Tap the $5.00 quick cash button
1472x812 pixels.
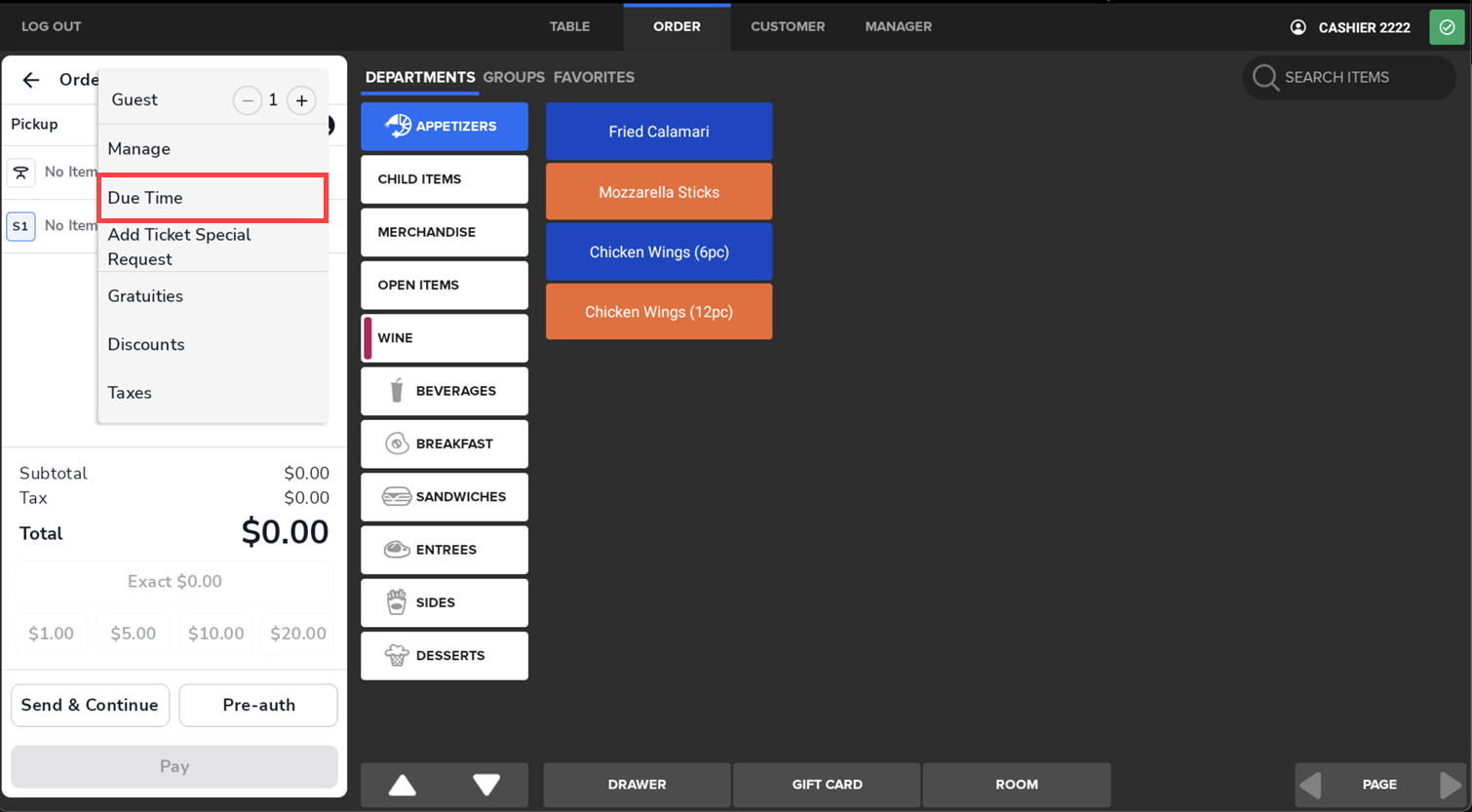[134, 634]
